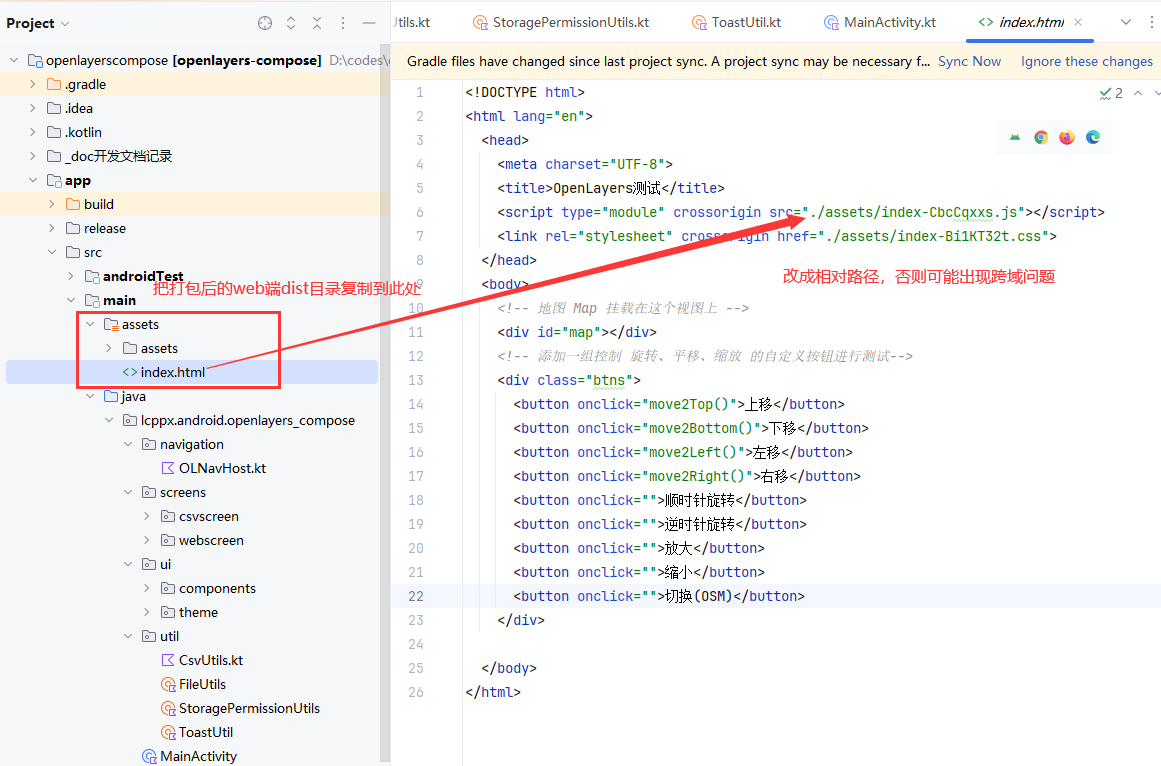Select index.html in project tree
Viewport: 1161px width, 766px height.
(x=192, y=372)
